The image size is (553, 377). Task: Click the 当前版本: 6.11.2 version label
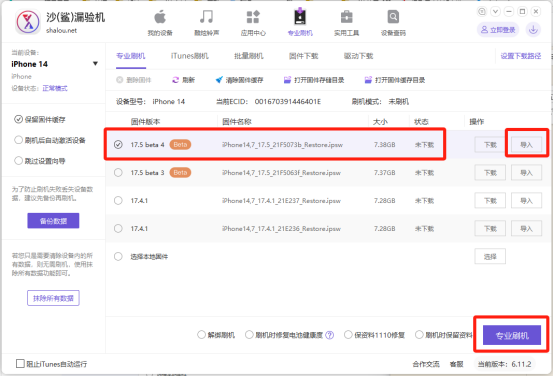[x=504, y=364]
